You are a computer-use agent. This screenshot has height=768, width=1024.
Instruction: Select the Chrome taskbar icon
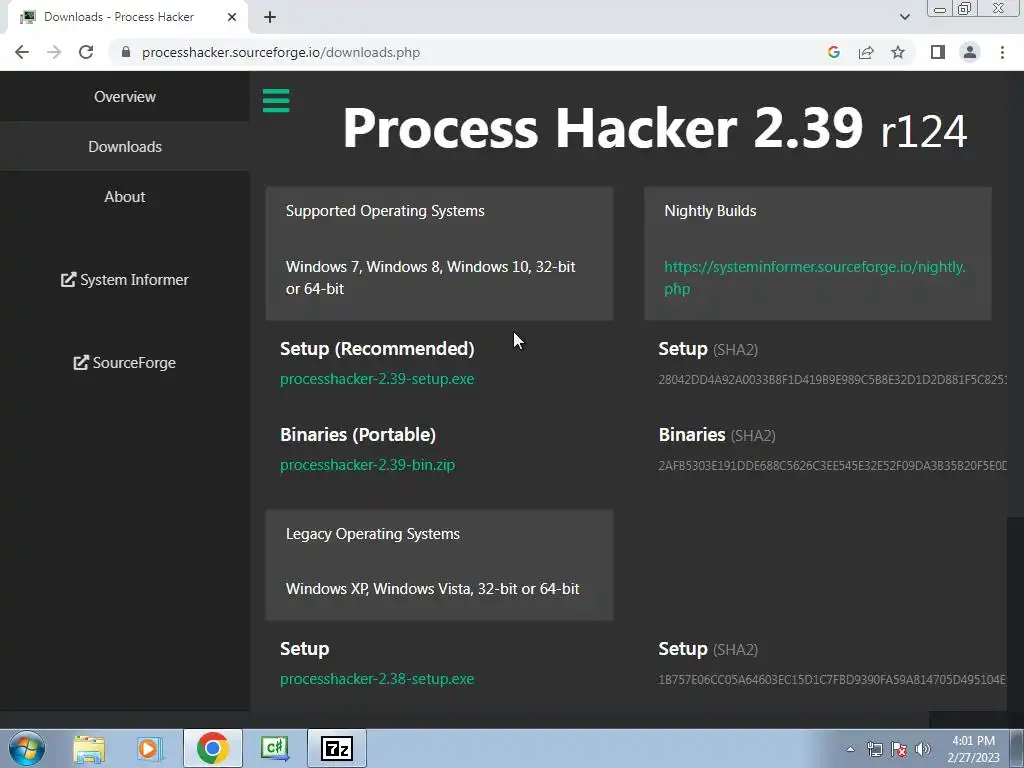click(x=212, y=748)
